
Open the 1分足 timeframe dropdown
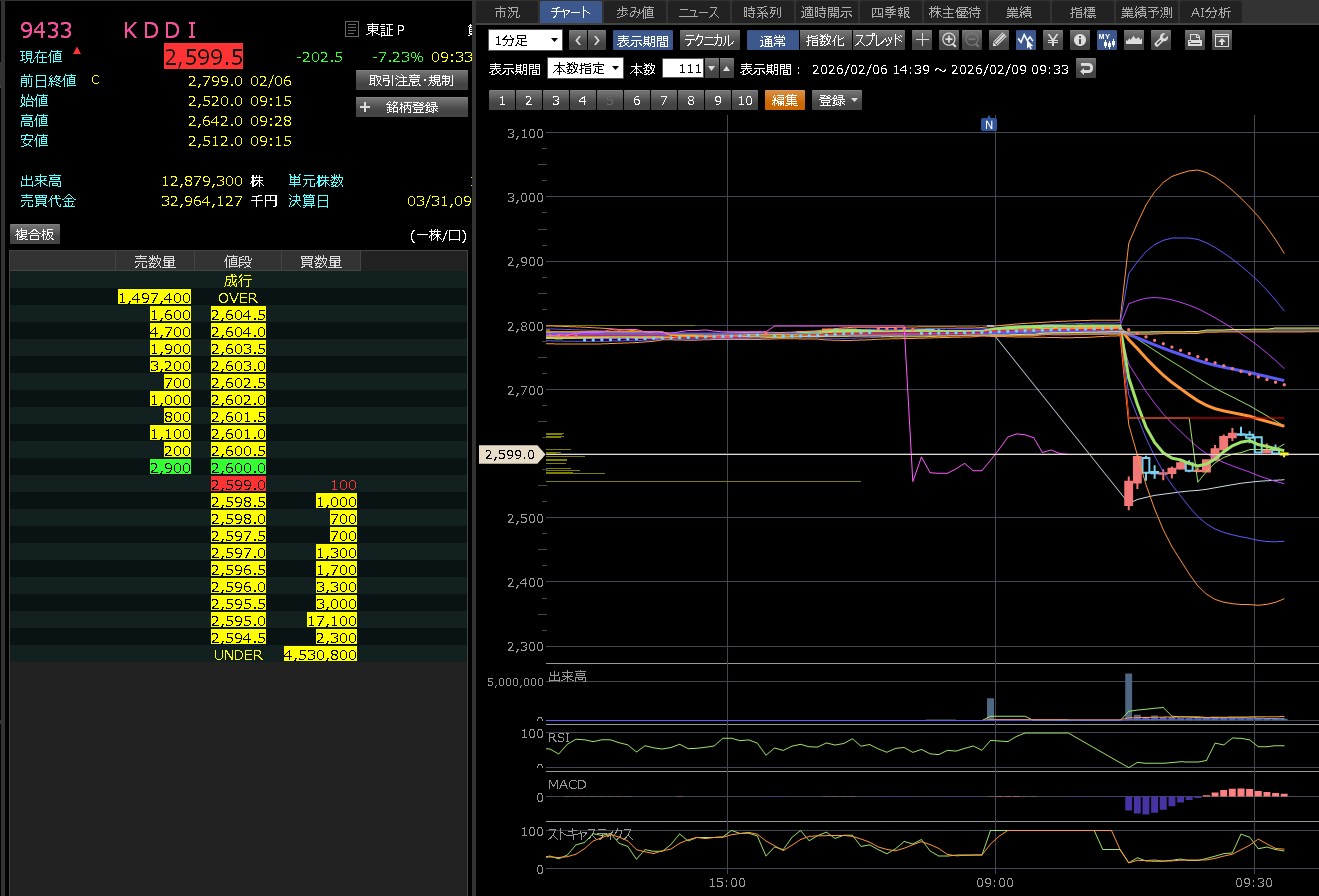click(526, 40)
